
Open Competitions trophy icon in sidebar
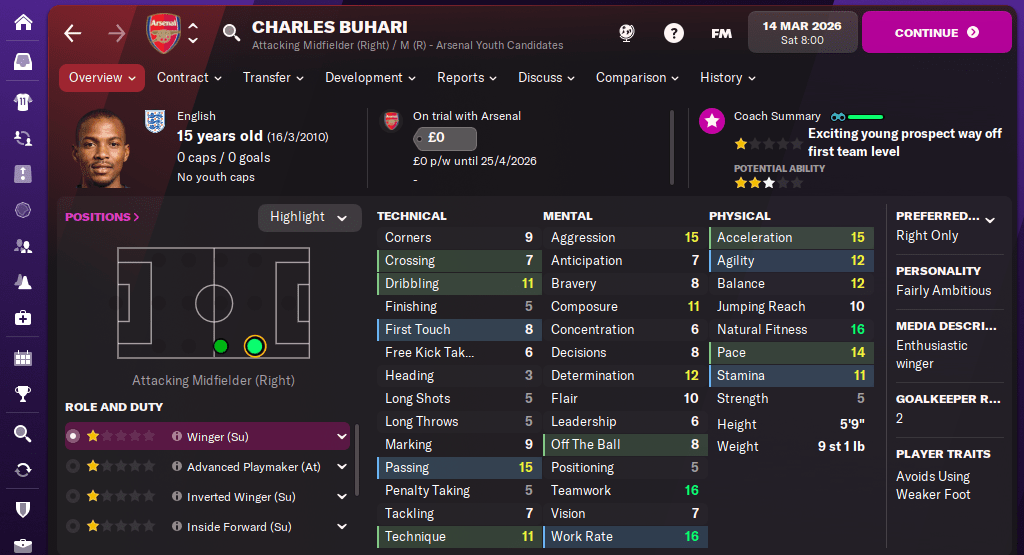[23, 394]
